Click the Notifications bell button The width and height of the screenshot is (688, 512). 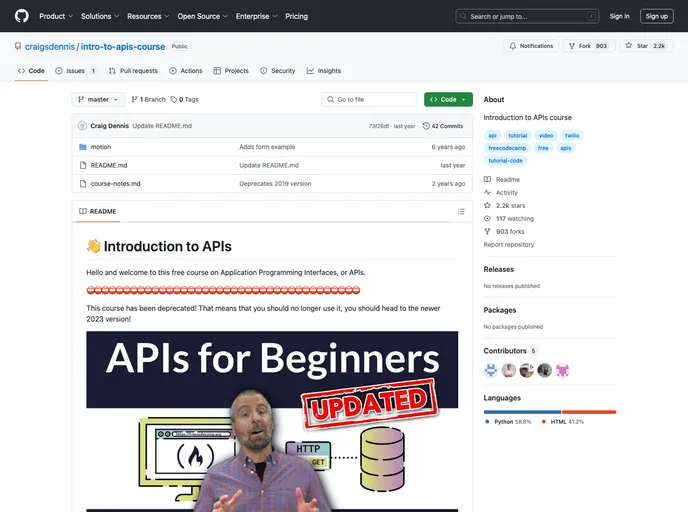point(531,46)
